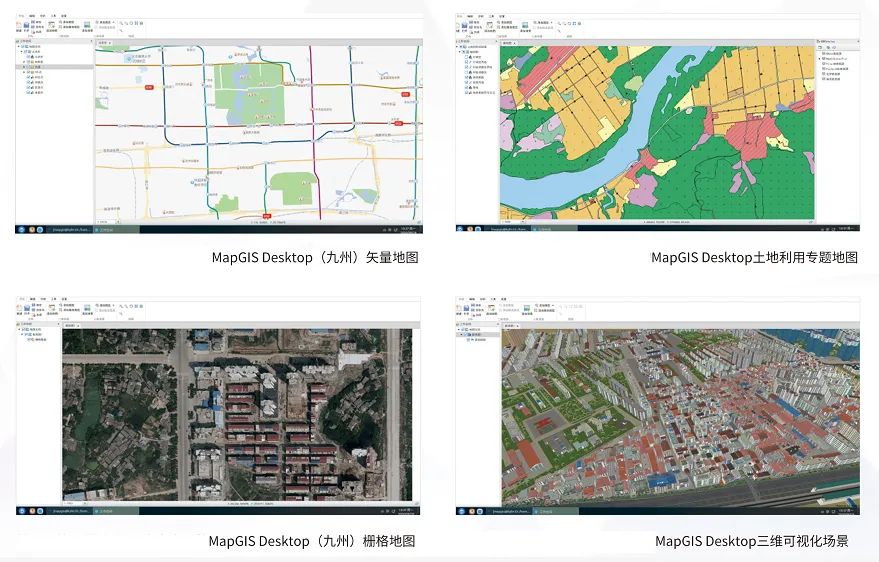Toggle the root map document checkbox in vector map tree
This screenshot has height=562, width=879.
tap(22, 47)
